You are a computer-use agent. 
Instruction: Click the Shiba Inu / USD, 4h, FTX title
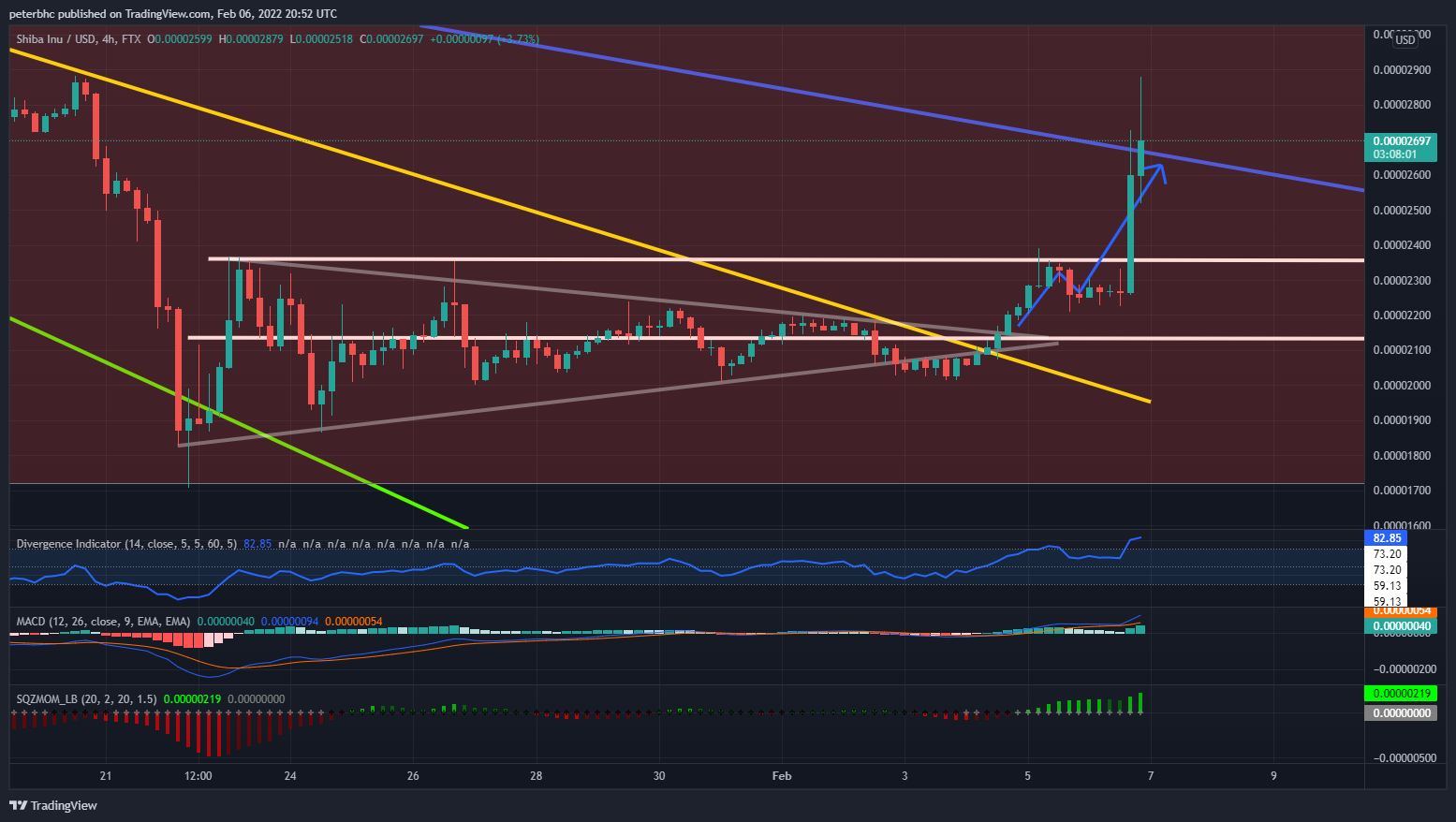pos(79,39)
